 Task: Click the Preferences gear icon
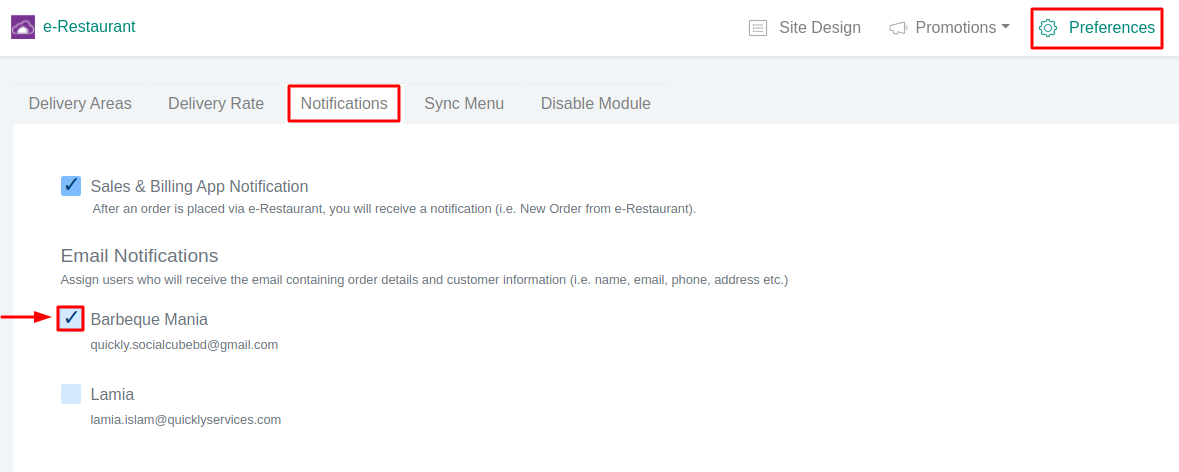[x=1048, y=28]
